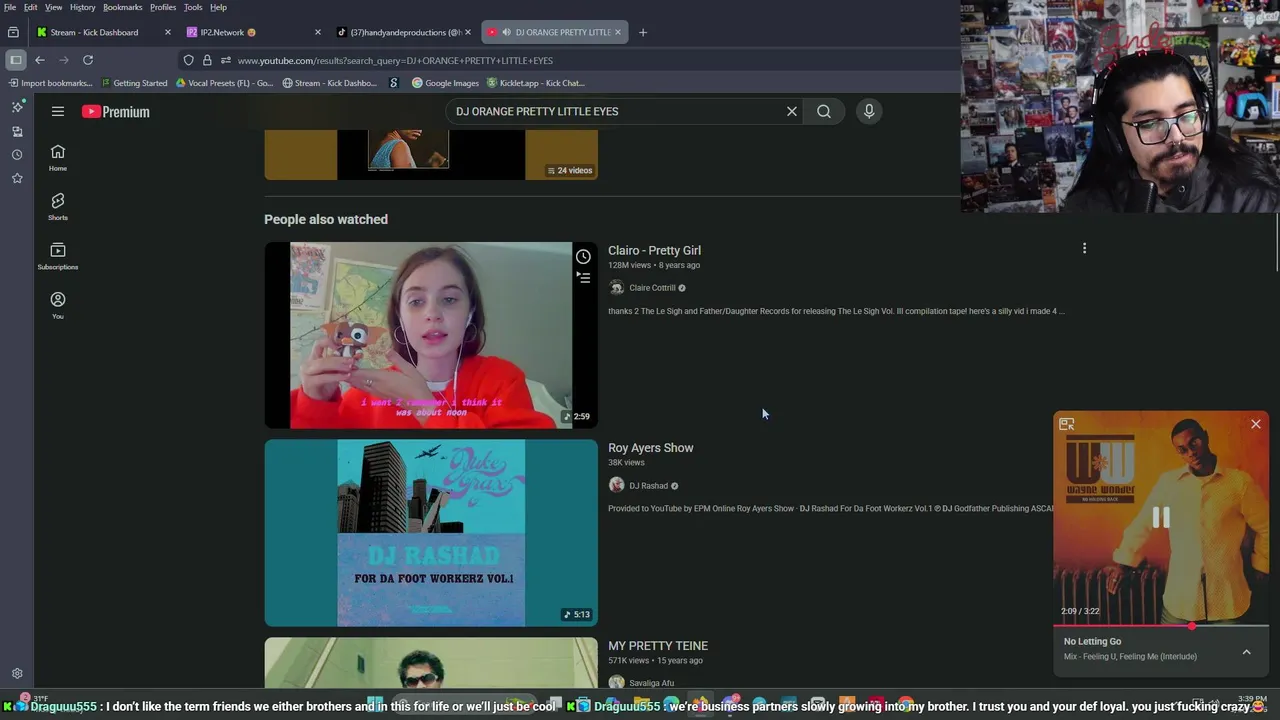1280x720 pixels.
Task: Open the View menu
Action: pyautogui.click(x=54, y=7)
